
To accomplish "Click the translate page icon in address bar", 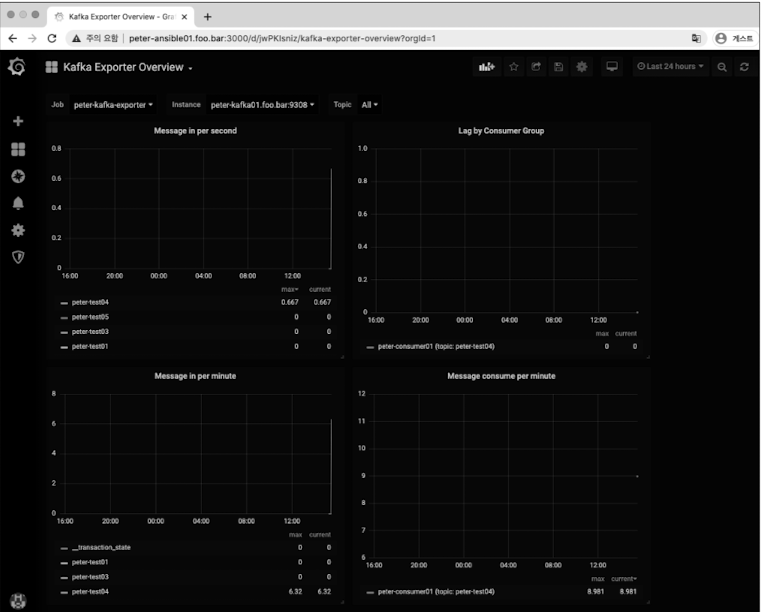I will (x=696, y=38).
